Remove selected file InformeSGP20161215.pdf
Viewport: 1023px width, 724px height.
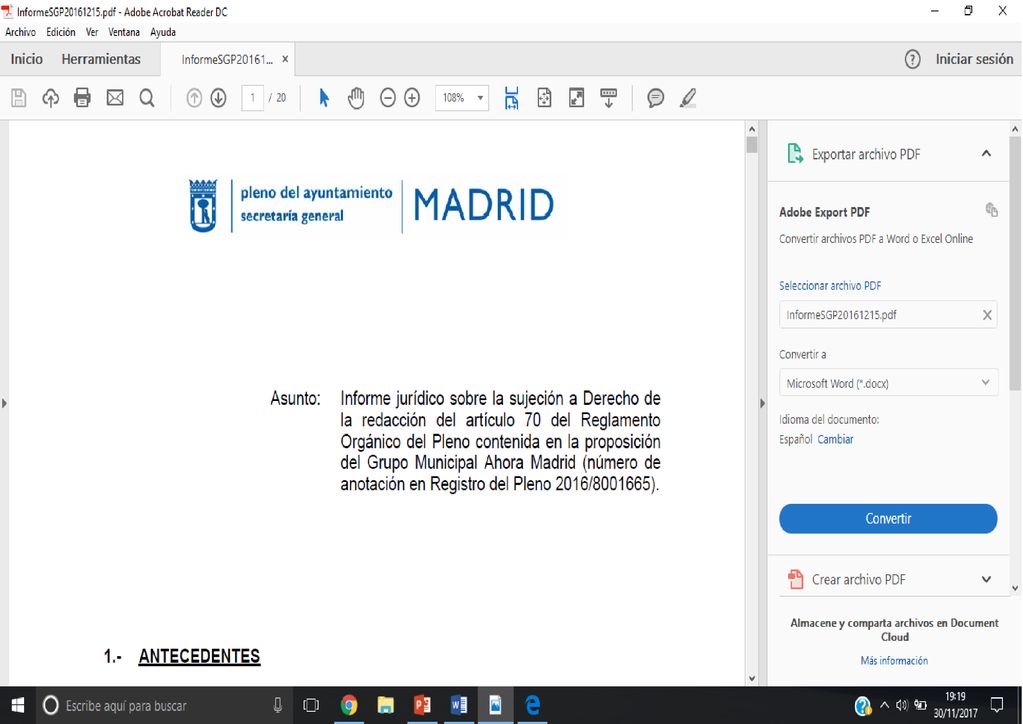coord(987,315)
